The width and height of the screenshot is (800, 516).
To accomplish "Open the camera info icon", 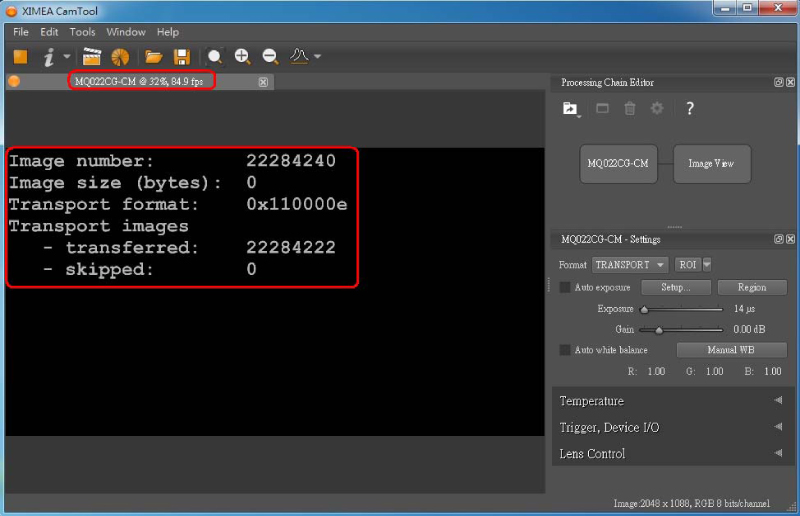I will click(x=48, y=57).
